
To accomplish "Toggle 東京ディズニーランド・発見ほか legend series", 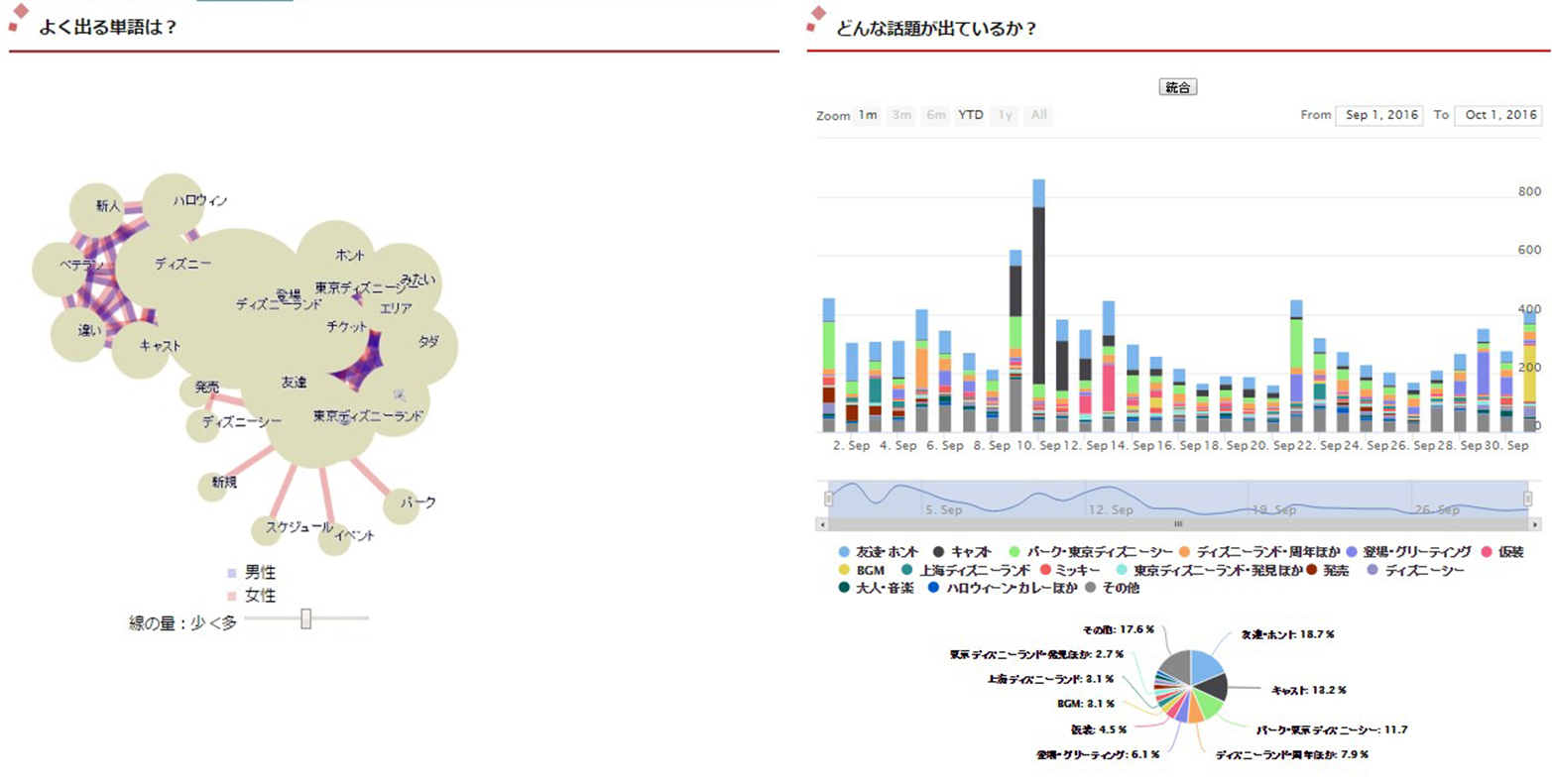I will [x=1210, y=570].
